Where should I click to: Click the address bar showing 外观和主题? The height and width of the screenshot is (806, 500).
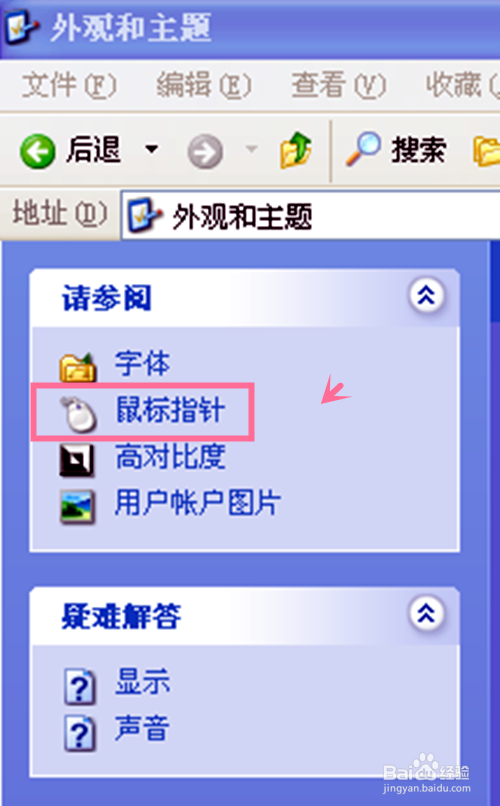click(310, 215)
